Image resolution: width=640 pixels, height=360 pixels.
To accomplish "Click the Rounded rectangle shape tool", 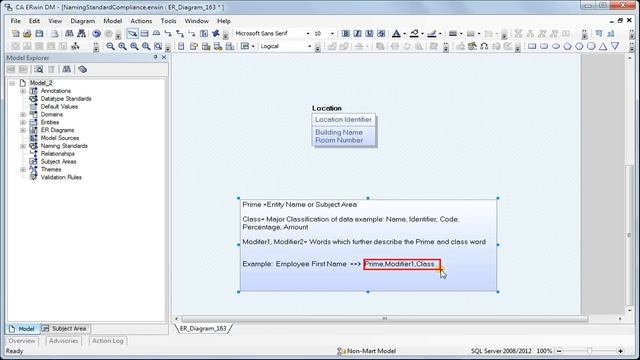I will point(544,46).
